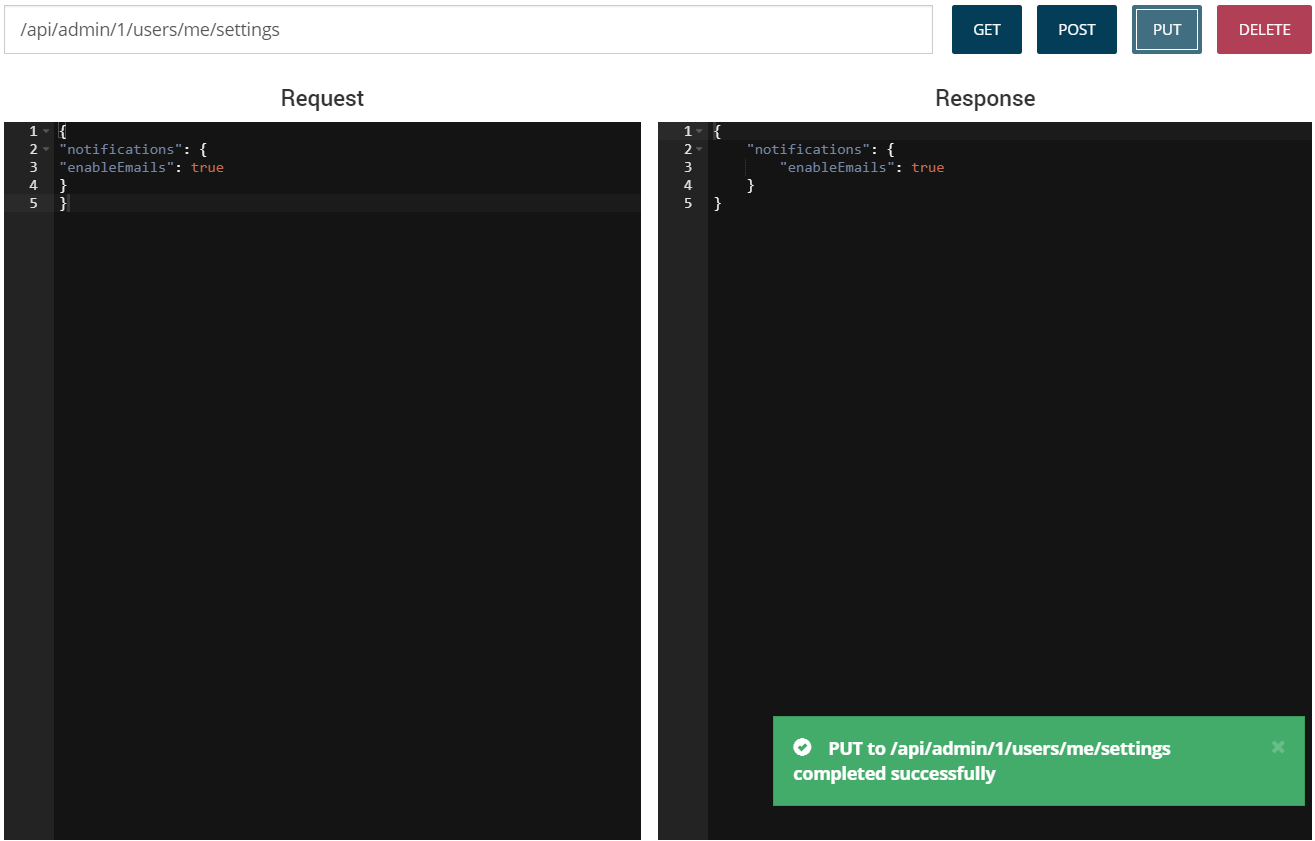The height and width of the screenshot is (841, 1315).
Task: Select the true value in the Response body
Action: click(928, 167)
